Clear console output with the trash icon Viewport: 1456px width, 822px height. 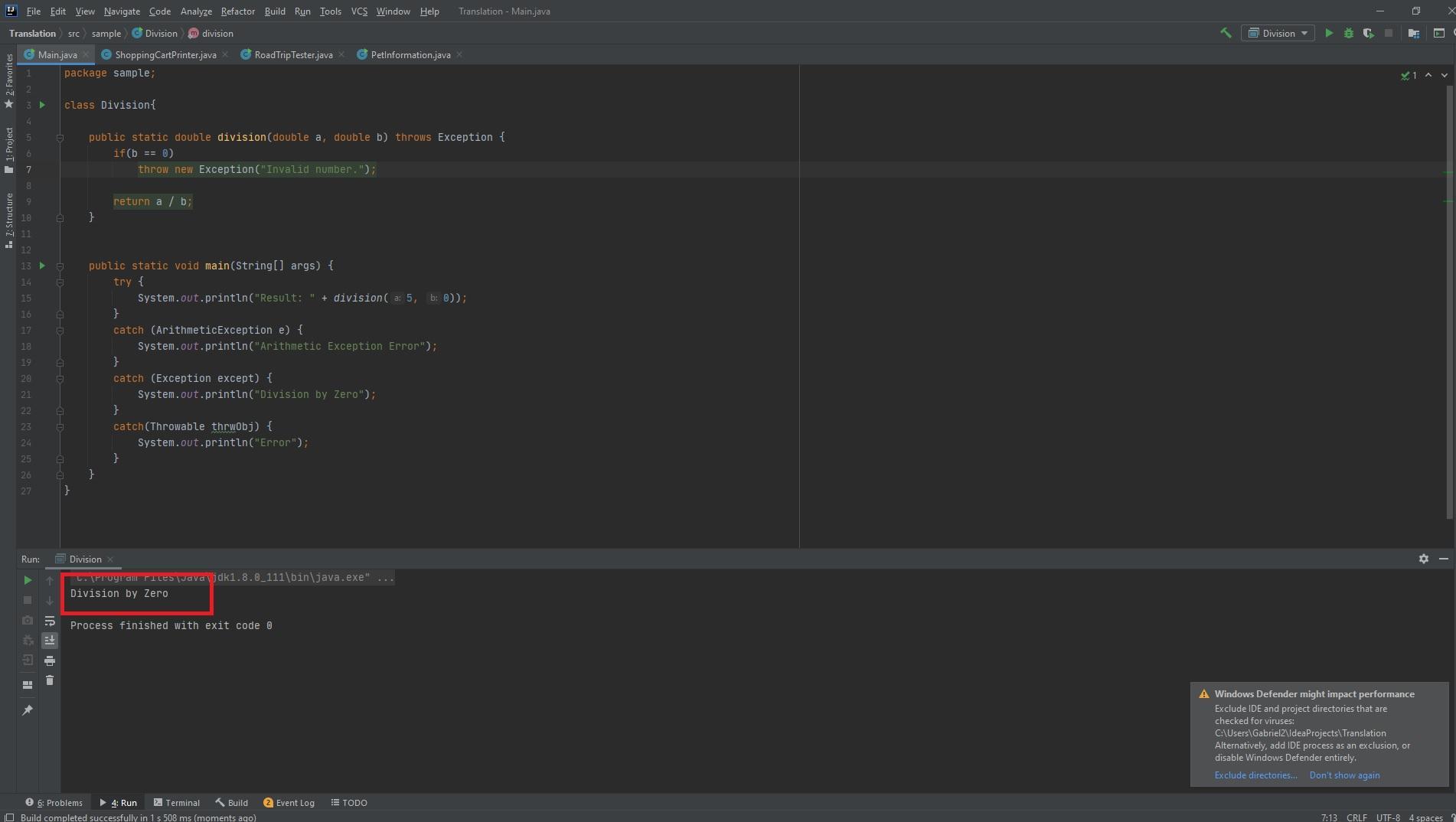click(50, 680)
